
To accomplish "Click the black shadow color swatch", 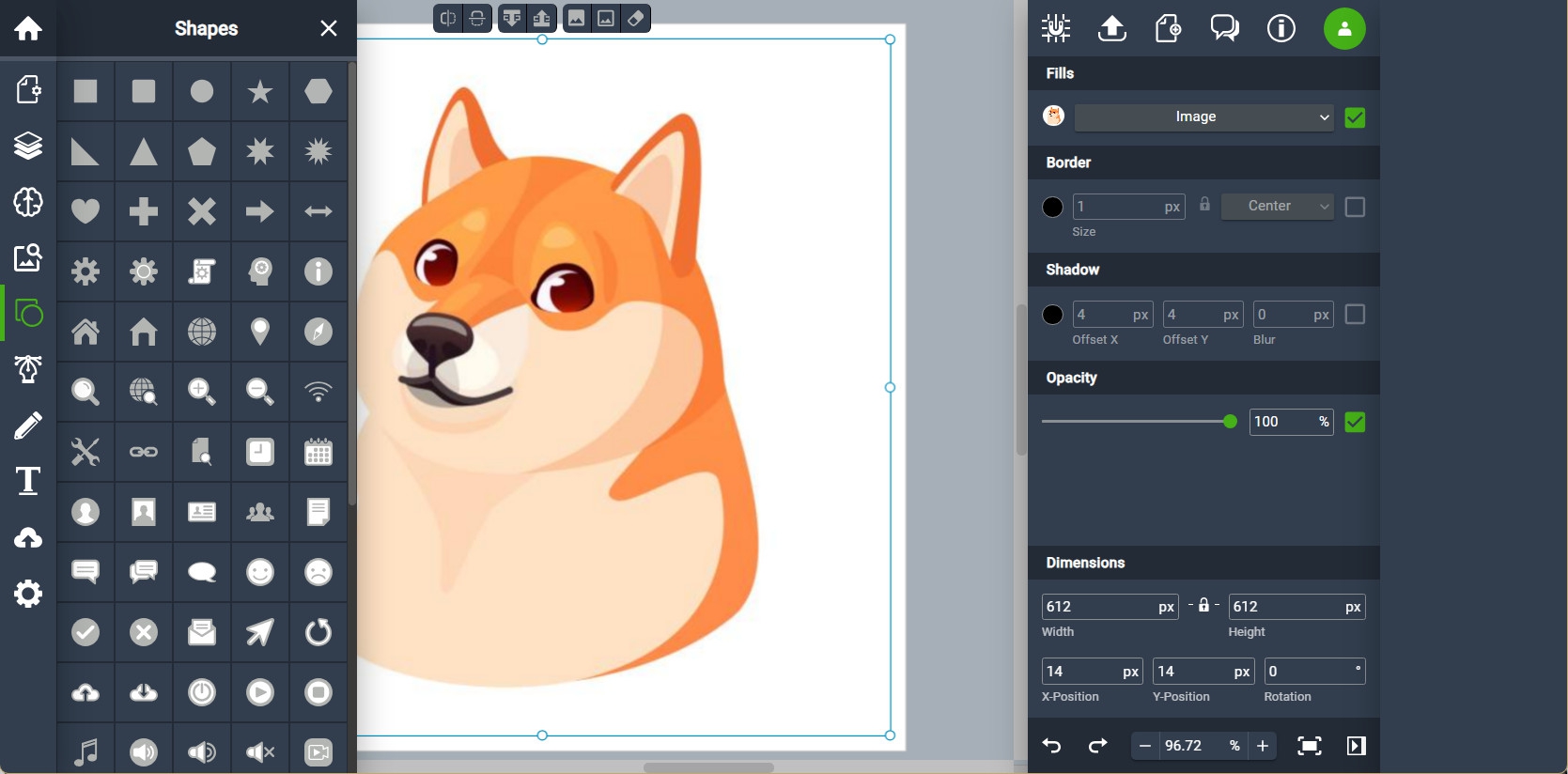I will point(1053,315).
